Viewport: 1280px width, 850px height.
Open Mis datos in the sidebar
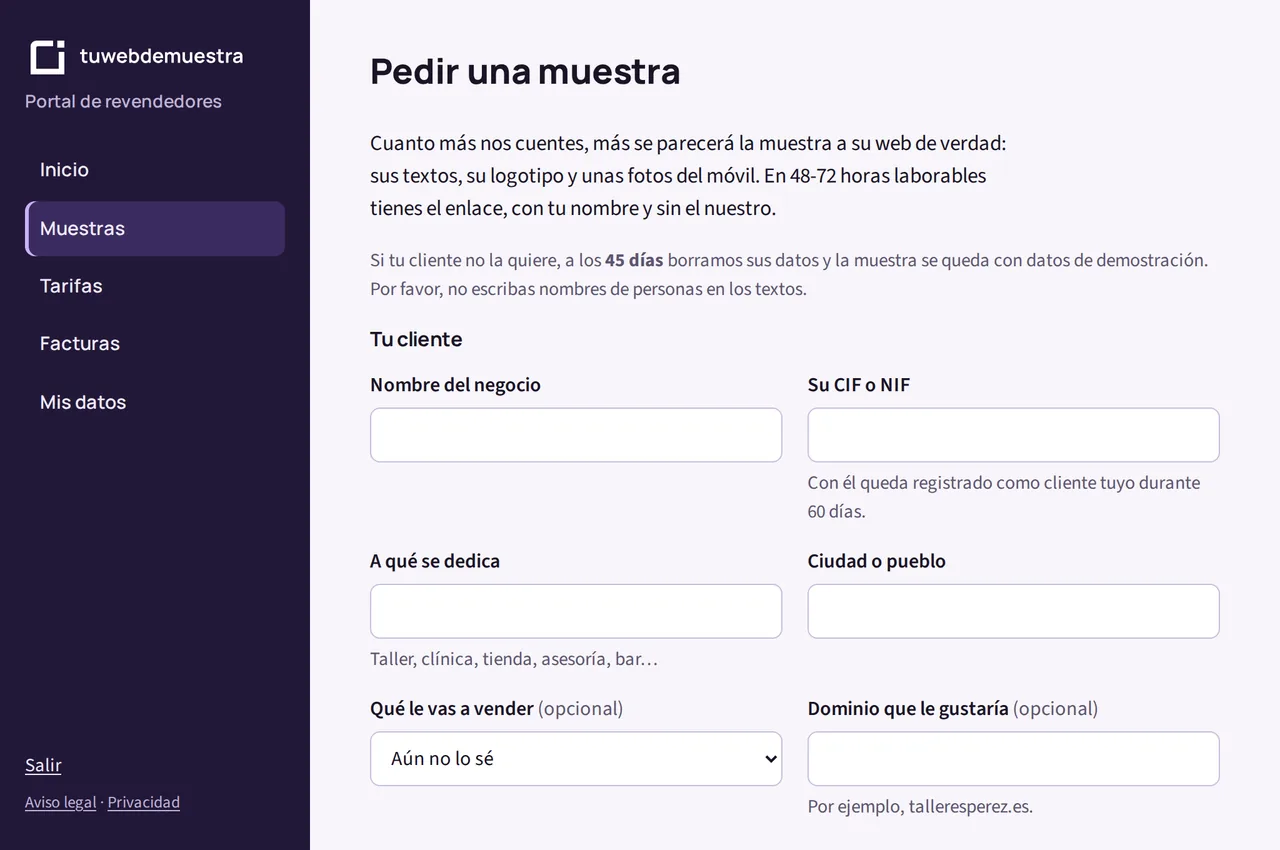pyautogui.click(x=155, y=402)
